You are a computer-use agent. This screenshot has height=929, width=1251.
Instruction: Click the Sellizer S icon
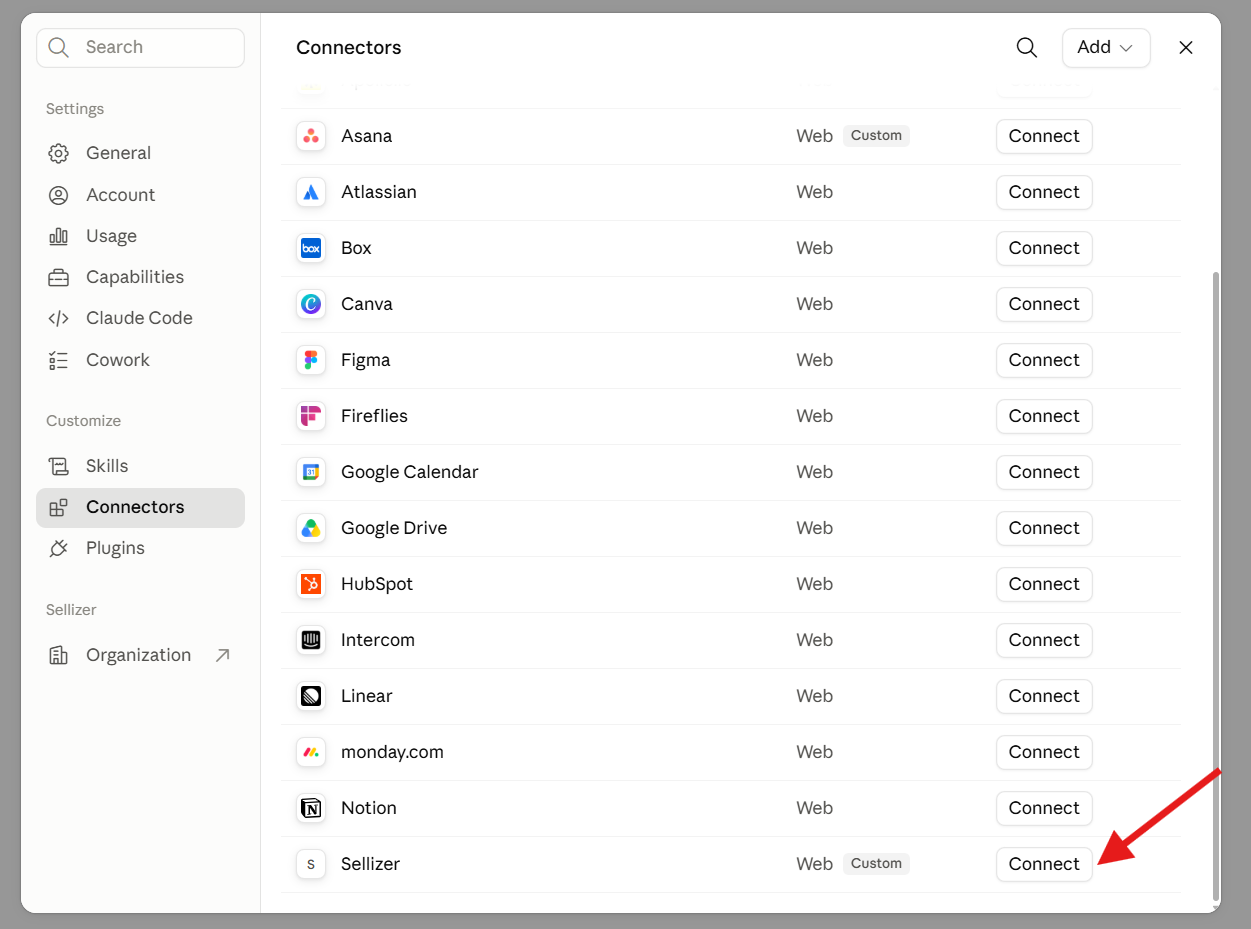311,864
